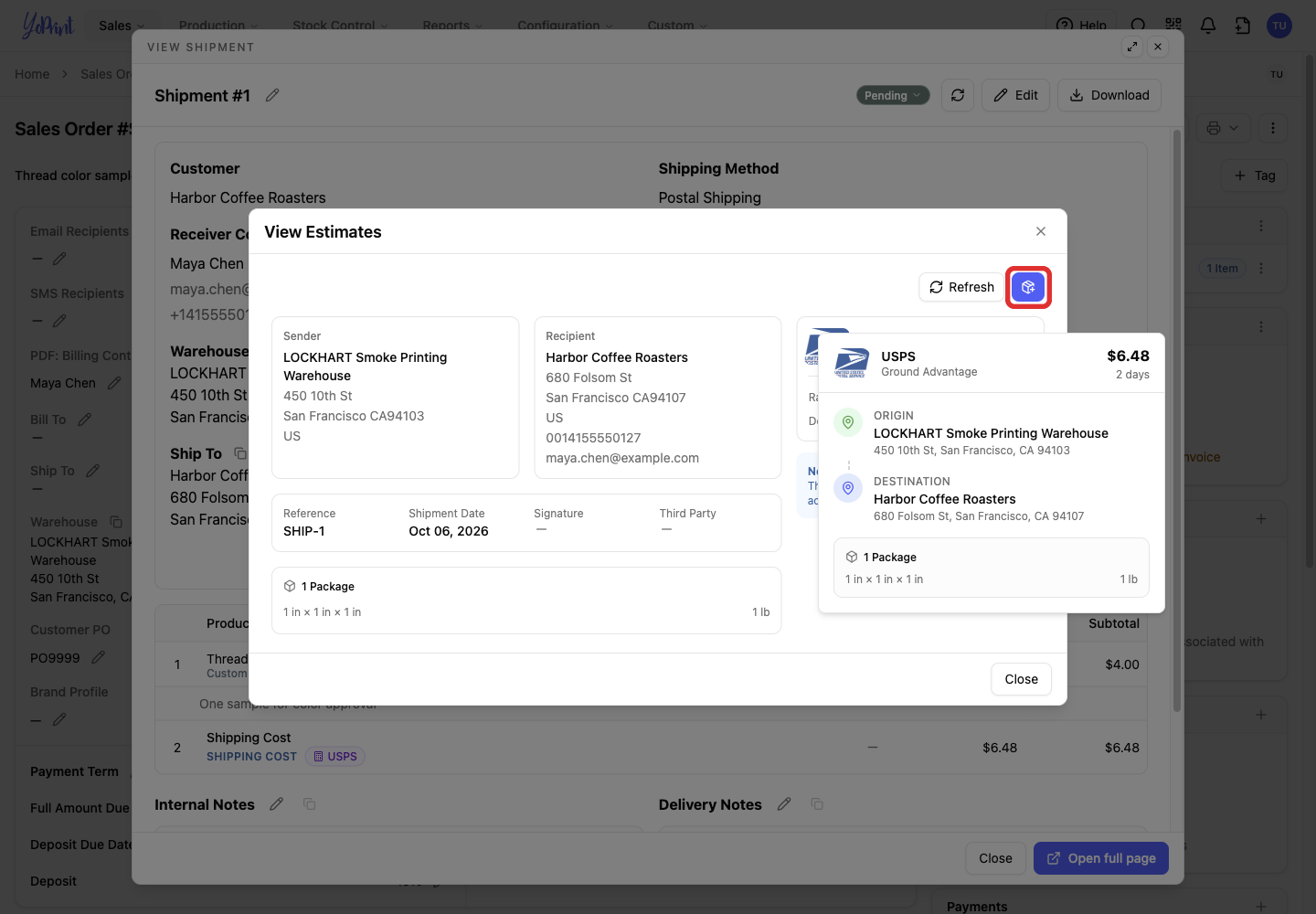Image resolution: width=1316 pixels, height=914 pixels.
Task: Copy the Warehouse address in sidebar
Action: [x=116, y=522]
